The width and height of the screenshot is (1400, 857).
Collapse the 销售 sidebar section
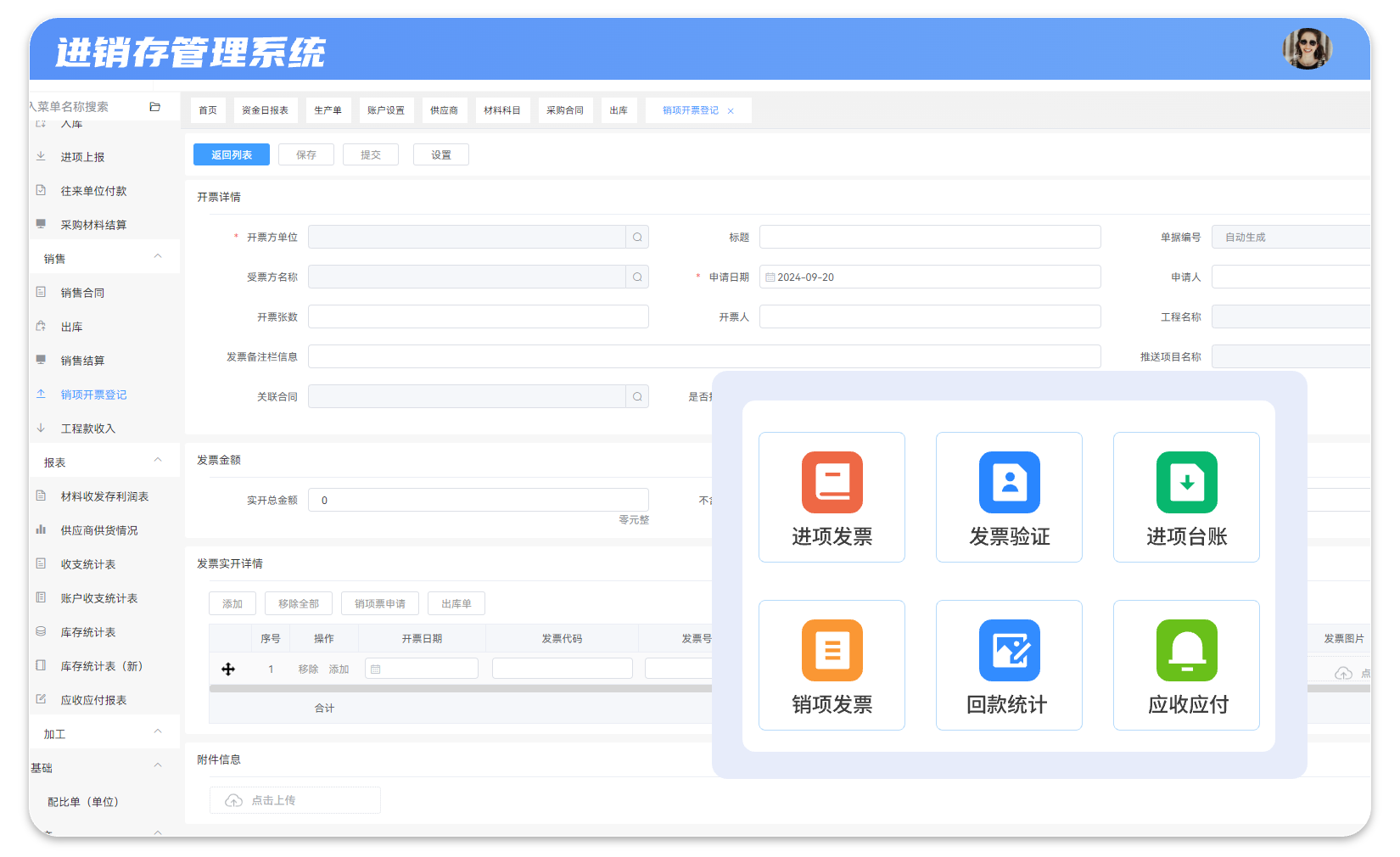[158, 257]
